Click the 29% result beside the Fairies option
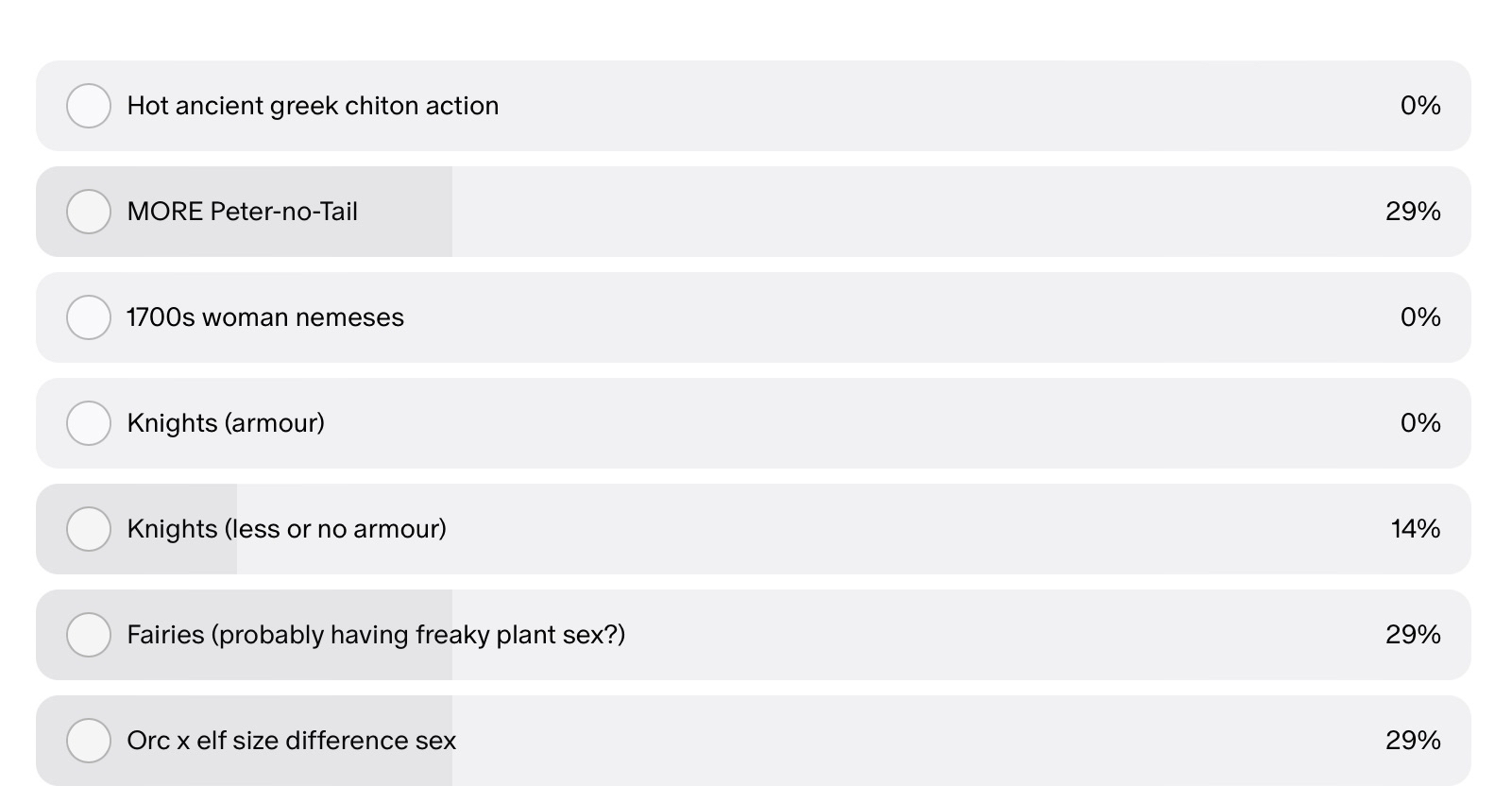1512x803 pixels. point(1413,635)
